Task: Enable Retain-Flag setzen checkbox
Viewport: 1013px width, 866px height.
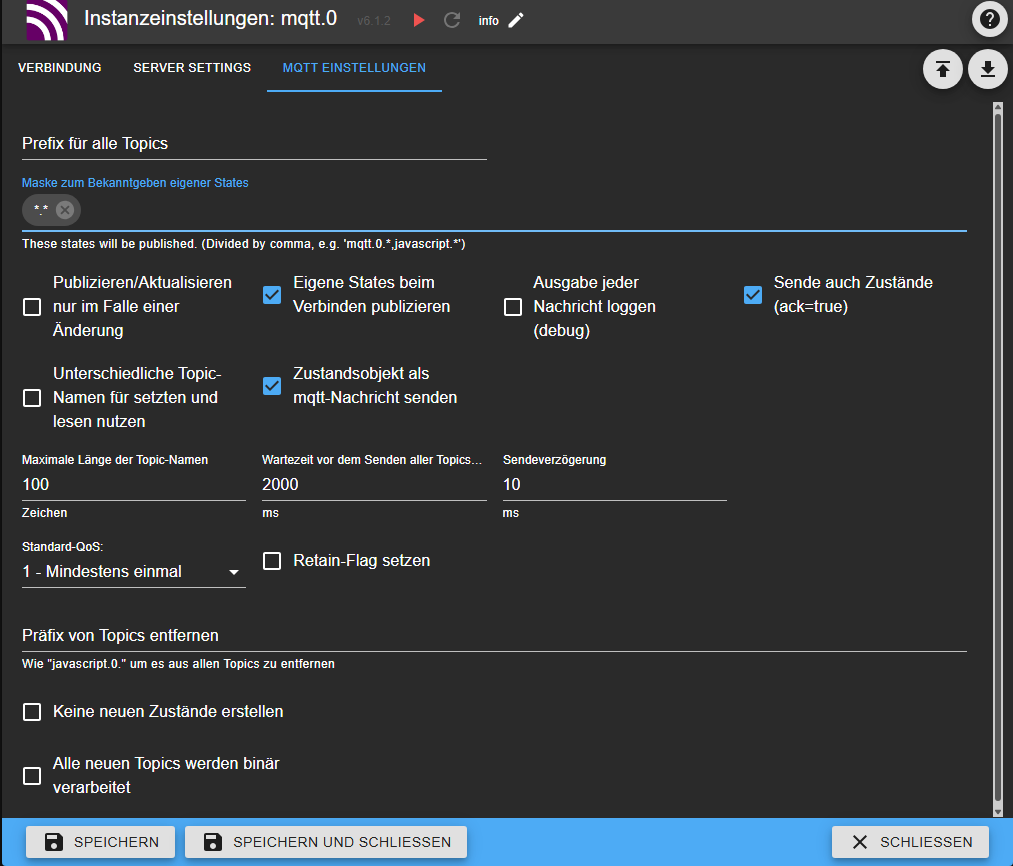Action: (272, 561)
